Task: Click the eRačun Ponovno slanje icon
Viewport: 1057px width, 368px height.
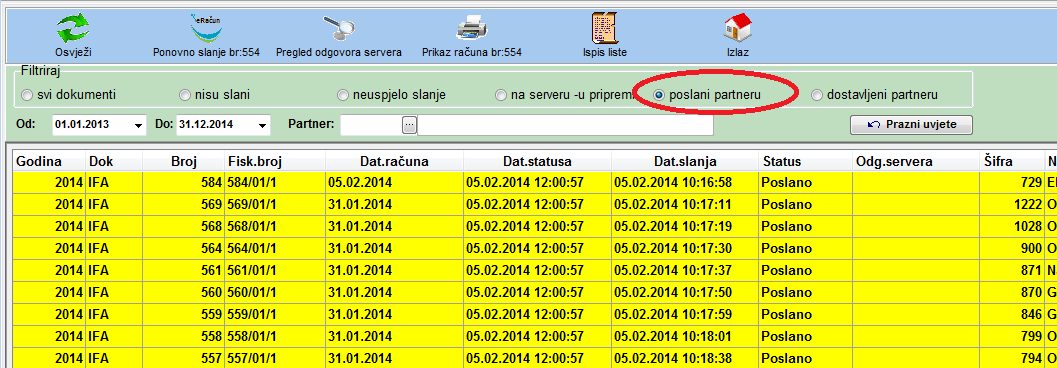Action: (206, 28)
